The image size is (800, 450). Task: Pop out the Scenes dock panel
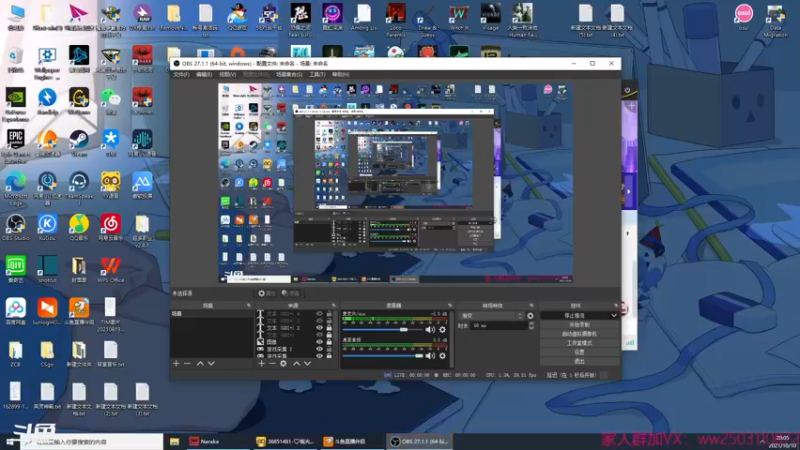(x=249, y=305)
